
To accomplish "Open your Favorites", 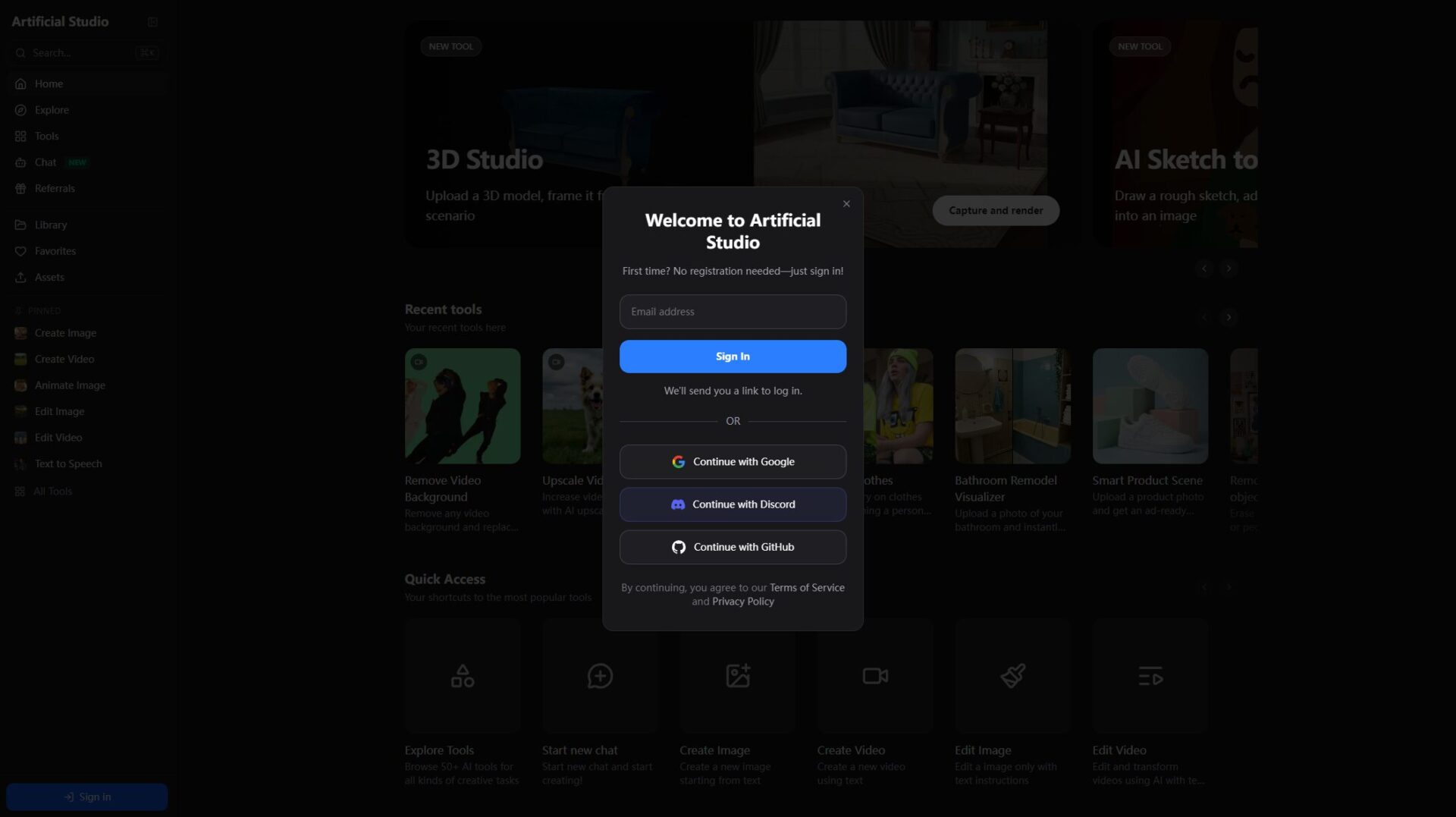I will click(x=55, y=251).
